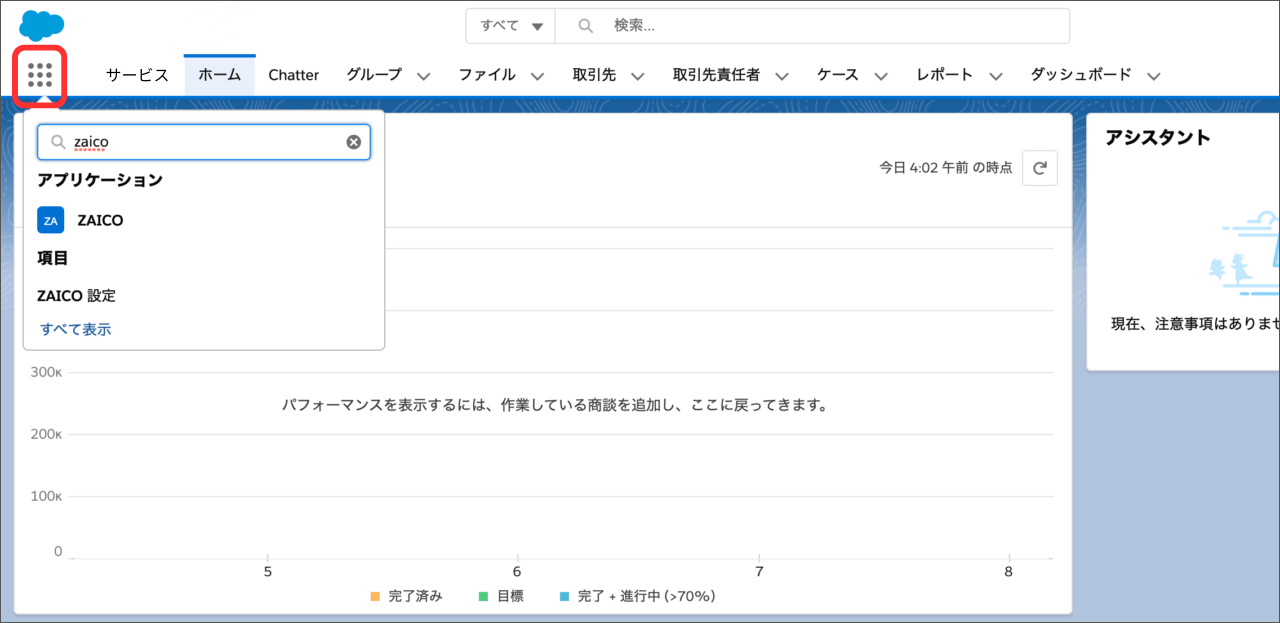Viewport: 1280px width, 623px height.
Task: Click the 完了 + 進行中 legend swatch
Action: coord(564,596)
